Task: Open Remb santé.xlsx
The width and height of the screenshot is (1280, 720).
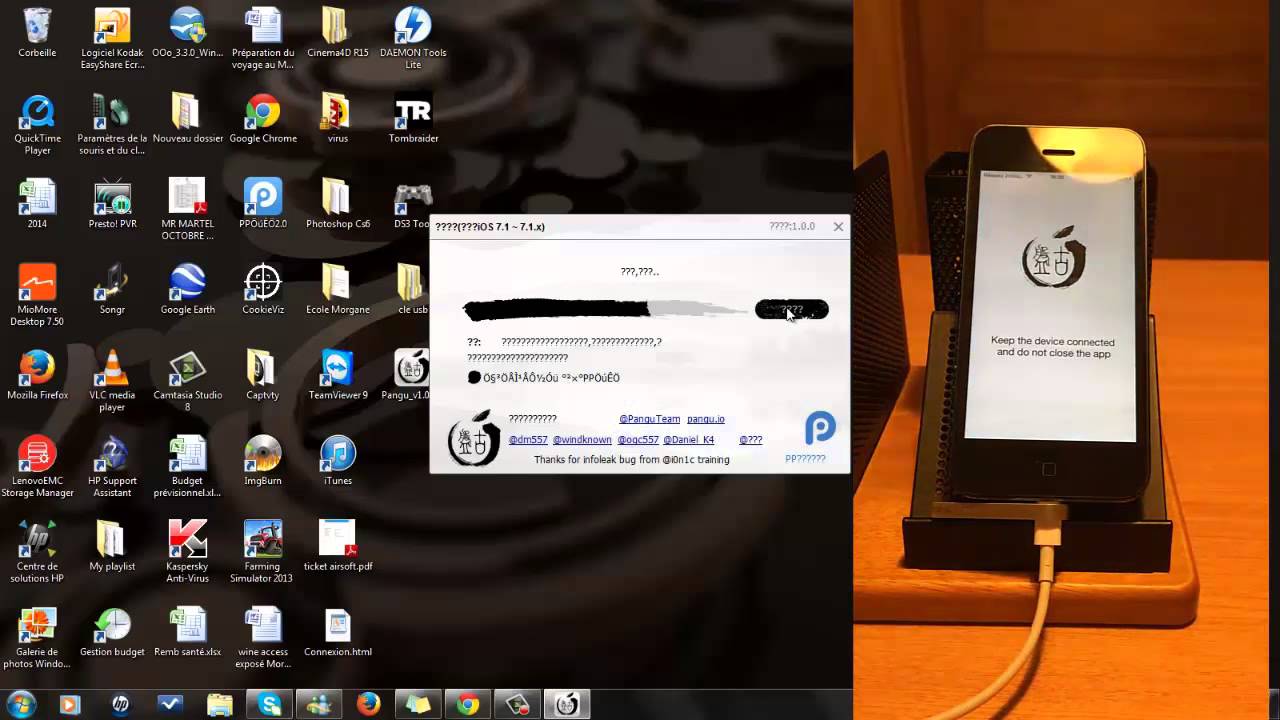Action: [187, 632]
